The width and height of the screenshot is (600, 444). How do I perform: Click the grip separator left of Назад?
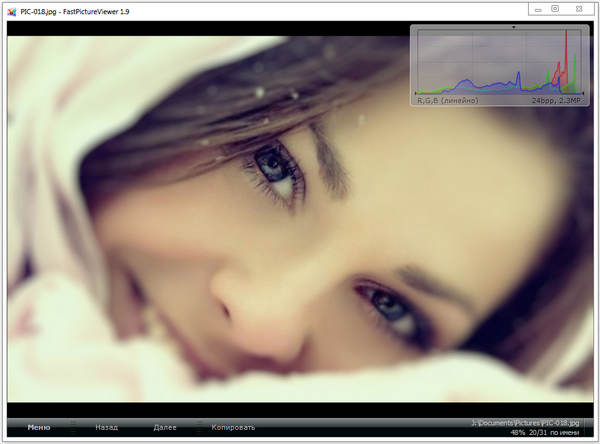[73, 427]
